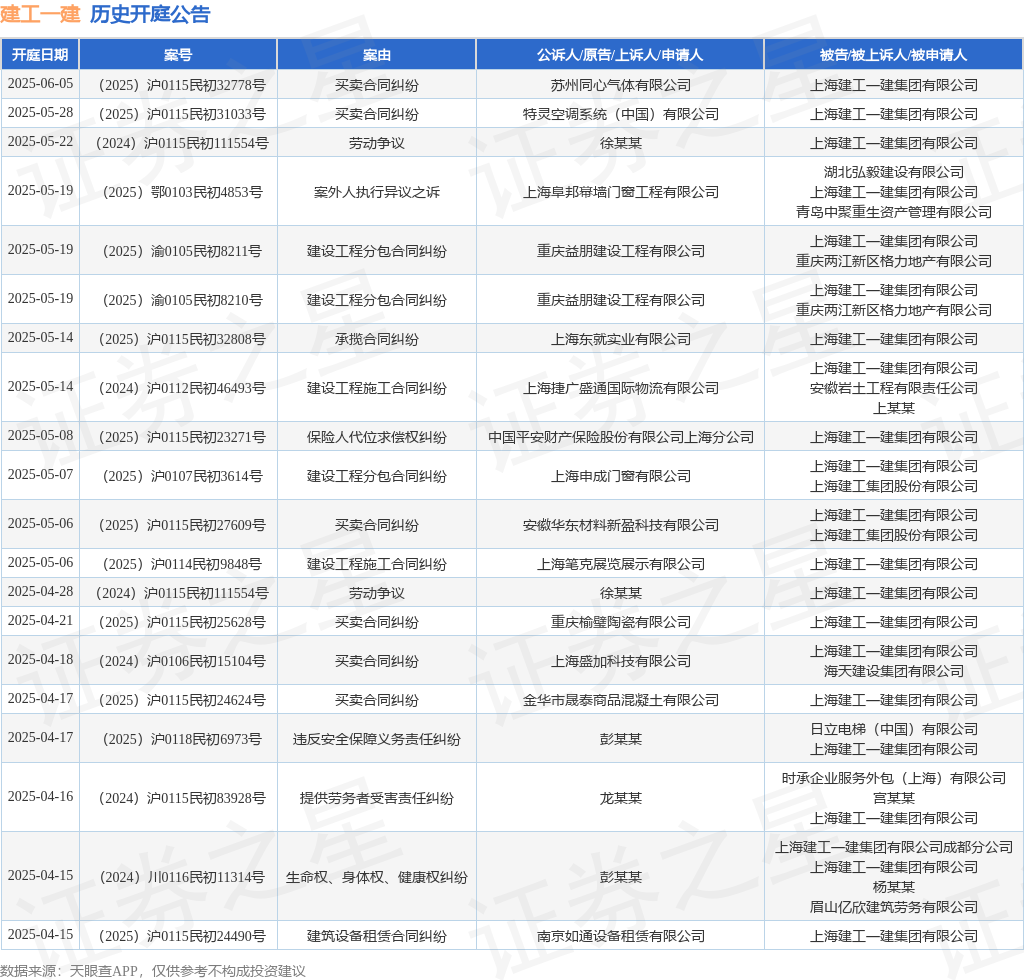The image size is (1024, 980).
Task: Click defendant 日立电梯（中国）有限公司
Action: click(x=893, y=729)
